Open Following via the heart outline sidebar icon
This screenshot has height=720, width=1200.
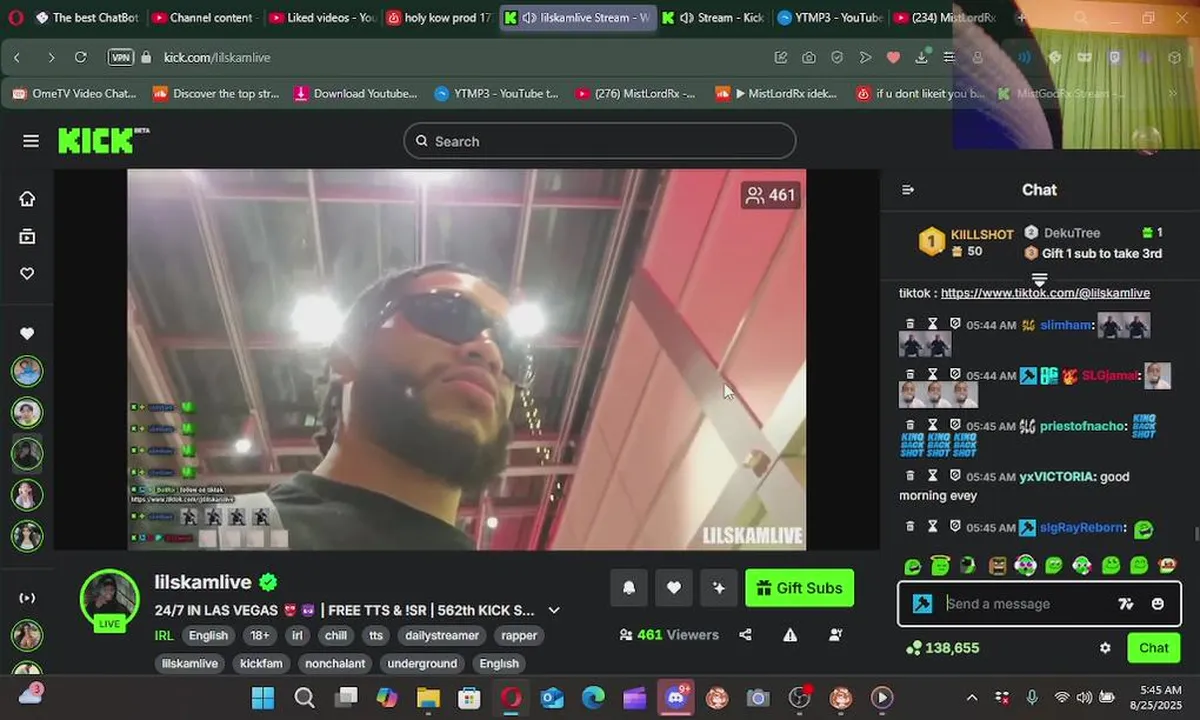tap(27, 273)
